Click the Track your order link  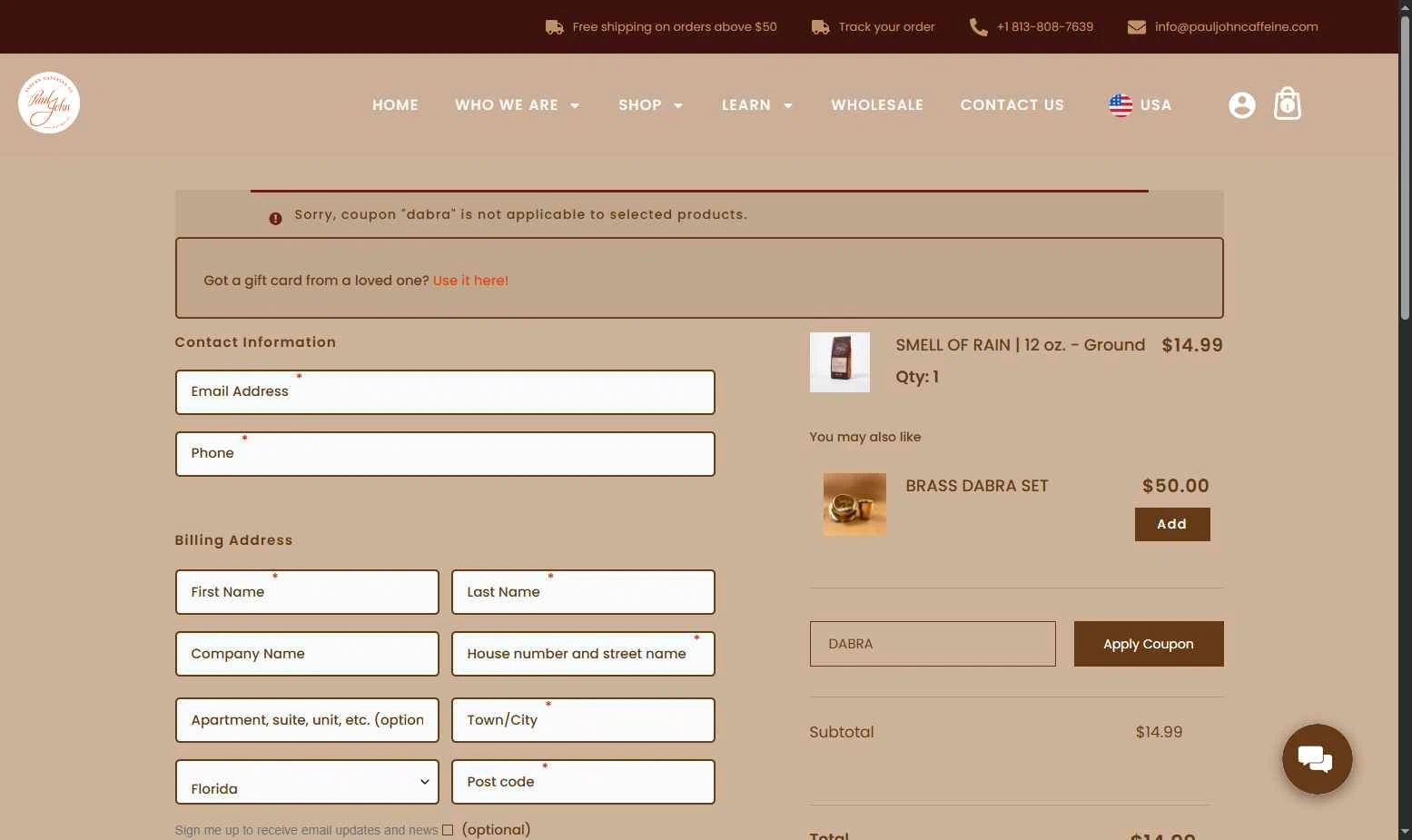886,27
